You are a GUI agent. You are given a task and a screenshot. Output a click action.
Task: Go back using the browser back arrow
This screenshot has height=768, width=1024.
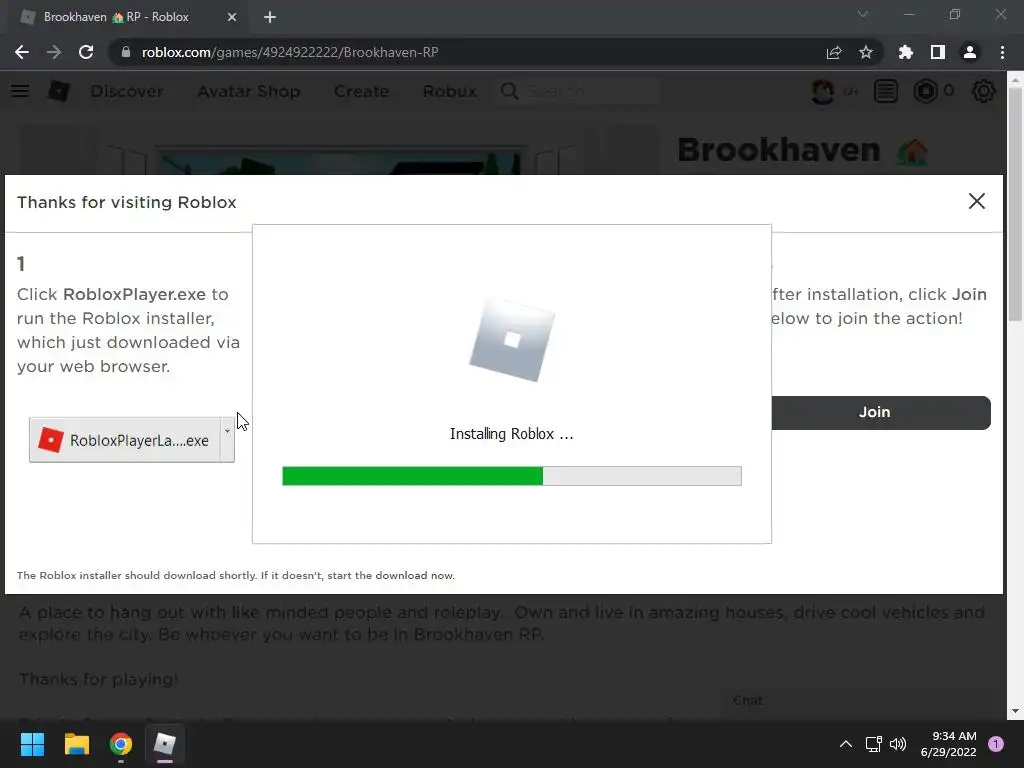(x=22, y=52)
